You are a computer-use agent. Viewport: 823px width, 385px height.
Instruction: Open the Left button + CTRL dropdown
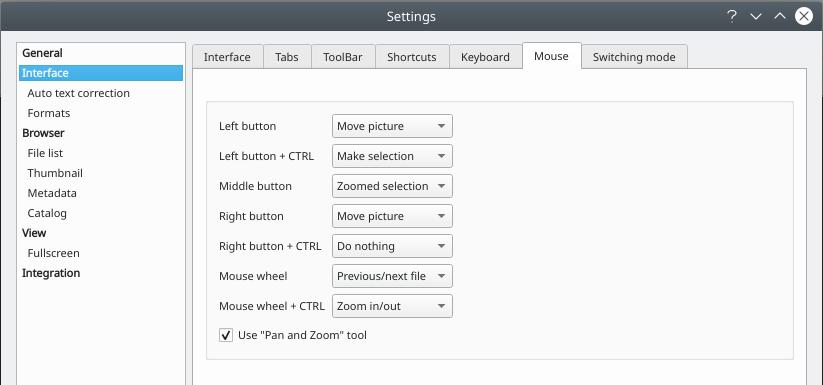point(392,156)
